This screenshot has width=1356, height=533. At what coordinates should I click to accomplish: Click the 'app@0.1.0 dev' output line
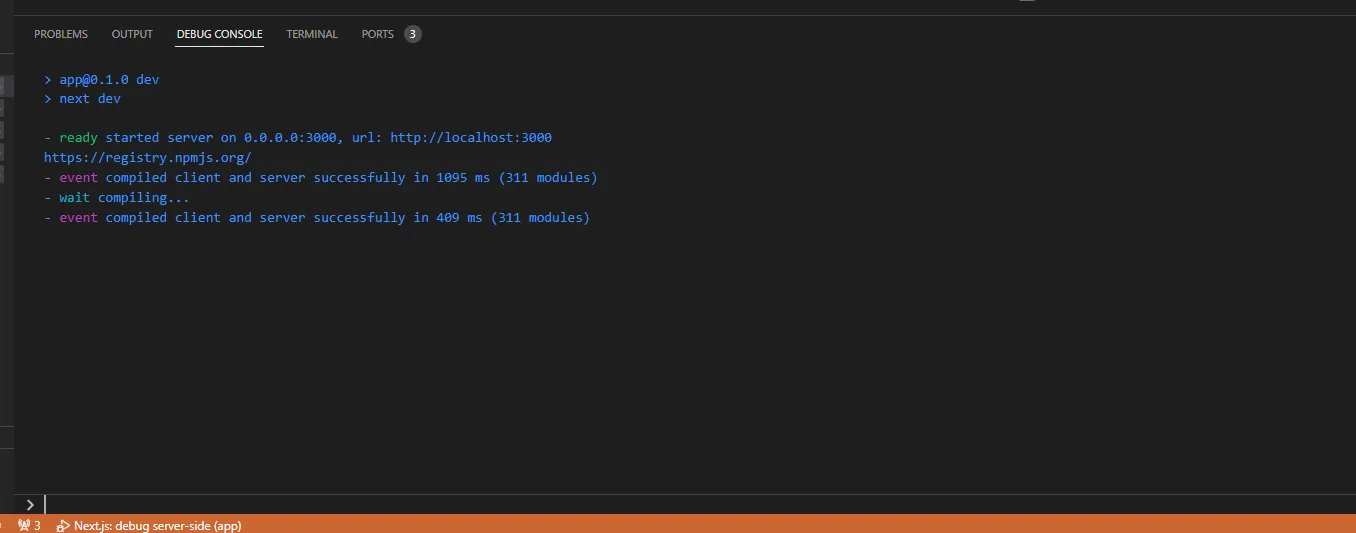click(x=108, y=79)
